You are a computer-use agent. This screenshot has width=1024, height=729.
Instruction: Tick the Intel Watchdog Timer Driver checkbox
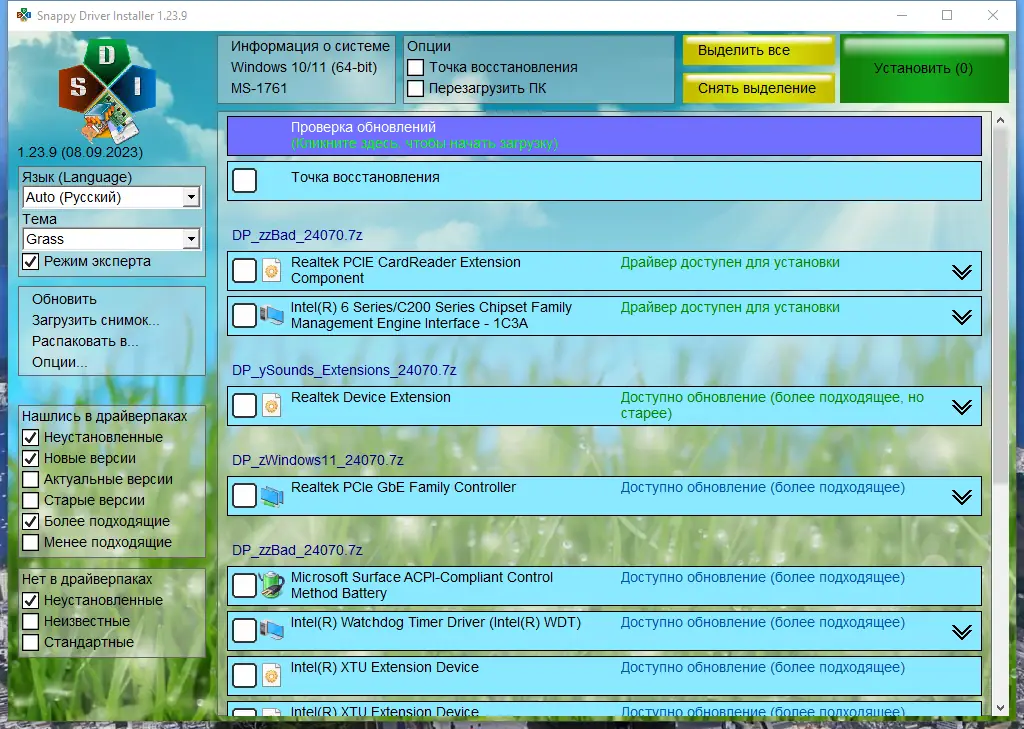click(245, 630)
